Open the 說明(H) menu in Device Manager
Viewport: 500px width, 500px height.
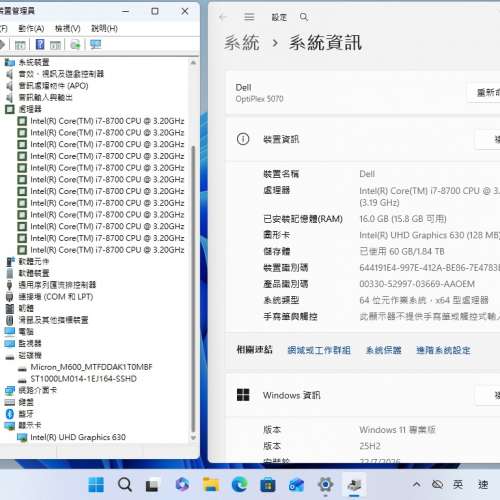coord(104,29)
